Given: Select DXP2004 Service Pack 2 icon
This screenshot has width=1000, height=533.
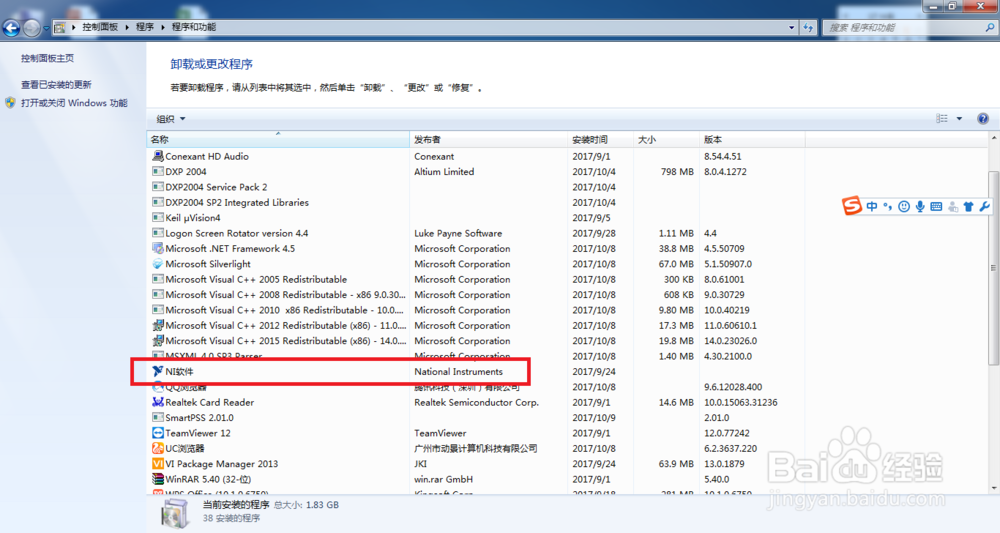Looking at the screenshot, I should point(158,187).
